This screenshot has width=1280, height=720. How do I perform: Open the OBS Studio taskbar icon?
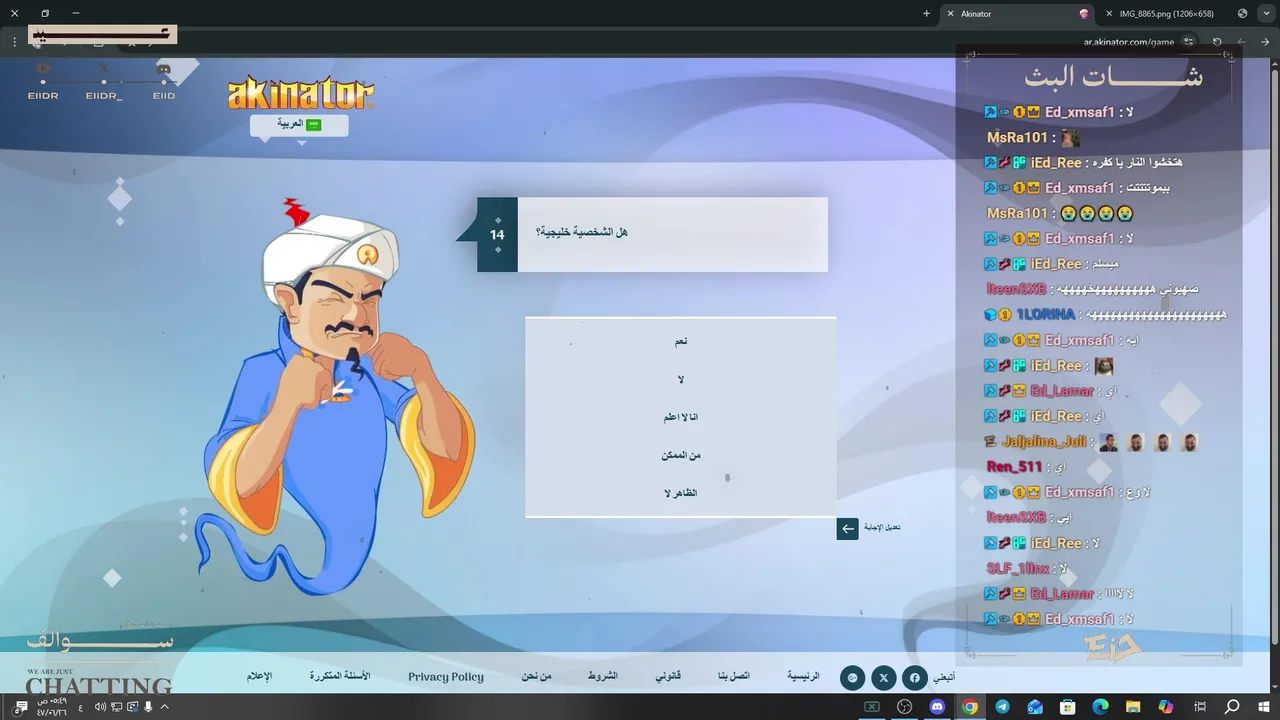[x=905, y=707]
